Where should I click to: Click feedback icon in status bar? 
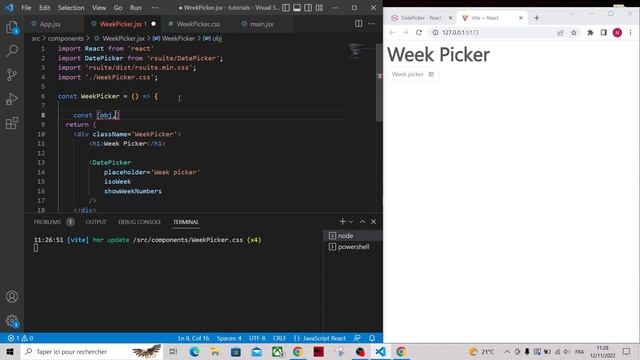tap(357, 338)
